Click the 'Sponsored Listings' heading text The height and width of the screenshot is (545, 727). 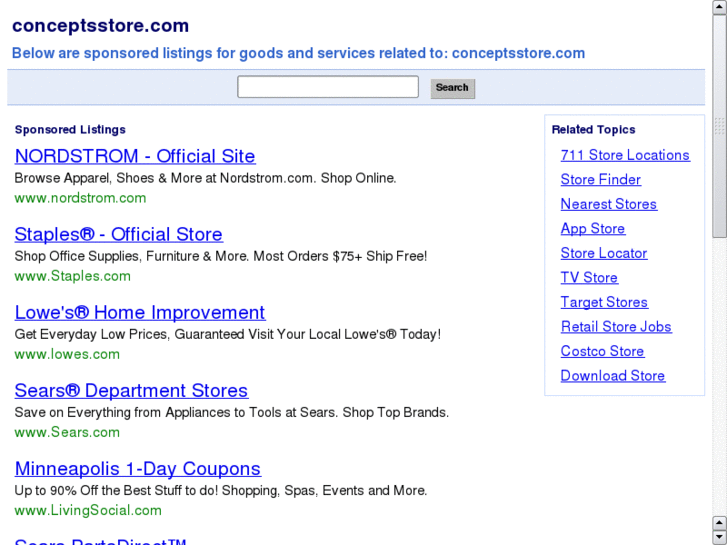pos(70,129)
